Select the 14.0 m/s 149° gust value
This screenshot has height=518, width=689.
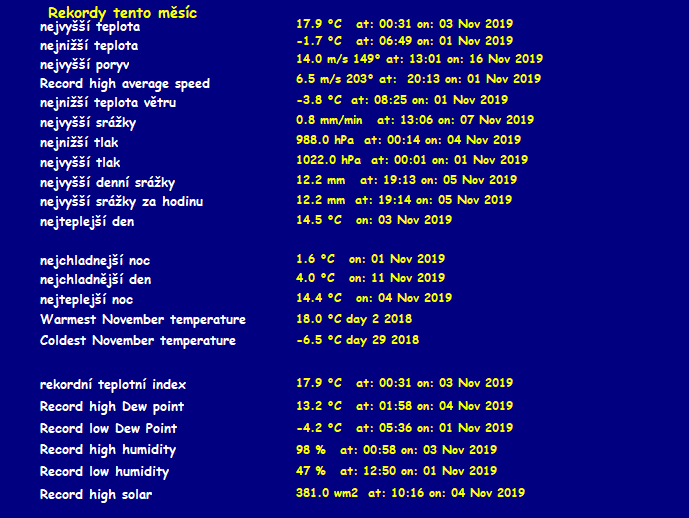(419, 59)
